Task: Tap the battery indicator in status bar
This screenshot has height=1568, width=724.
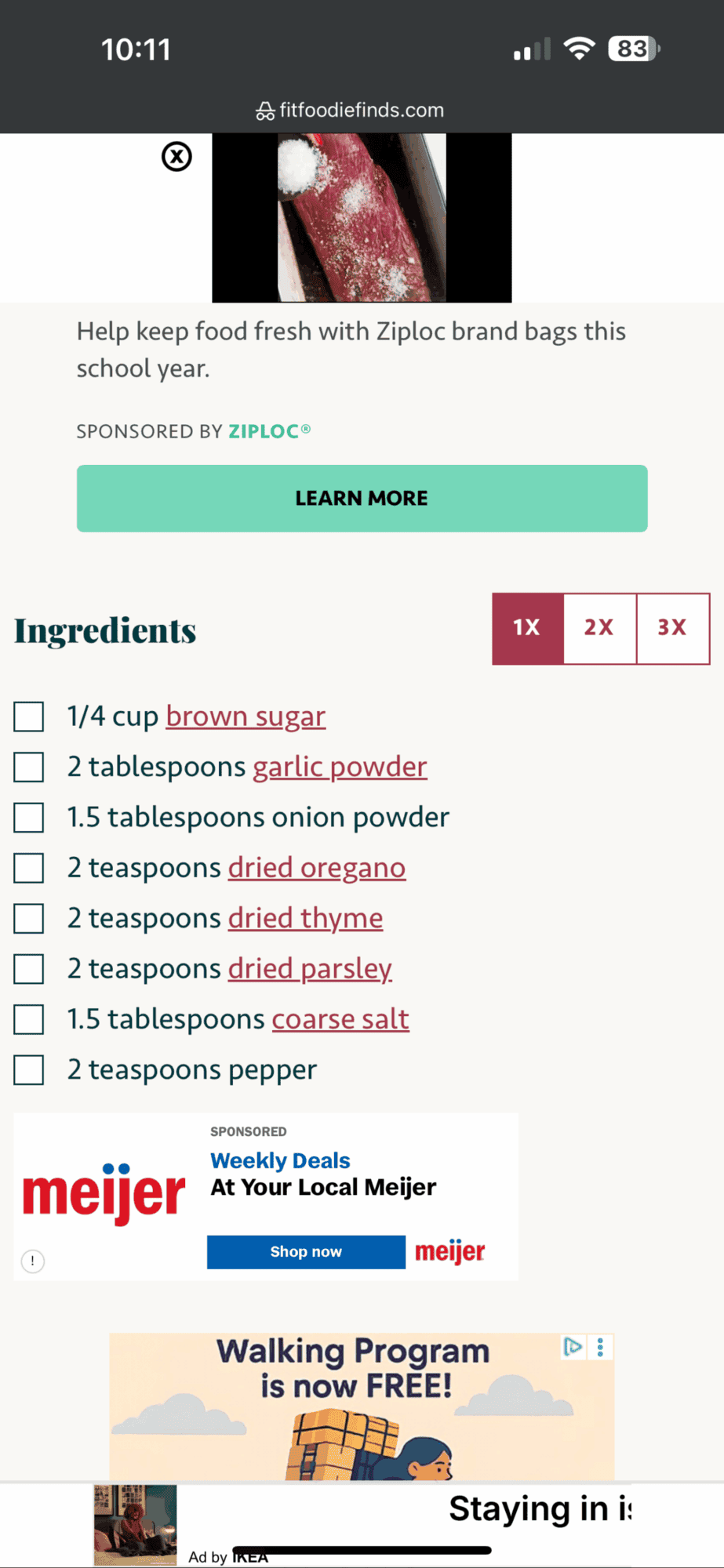Action: tap(634, 49)
